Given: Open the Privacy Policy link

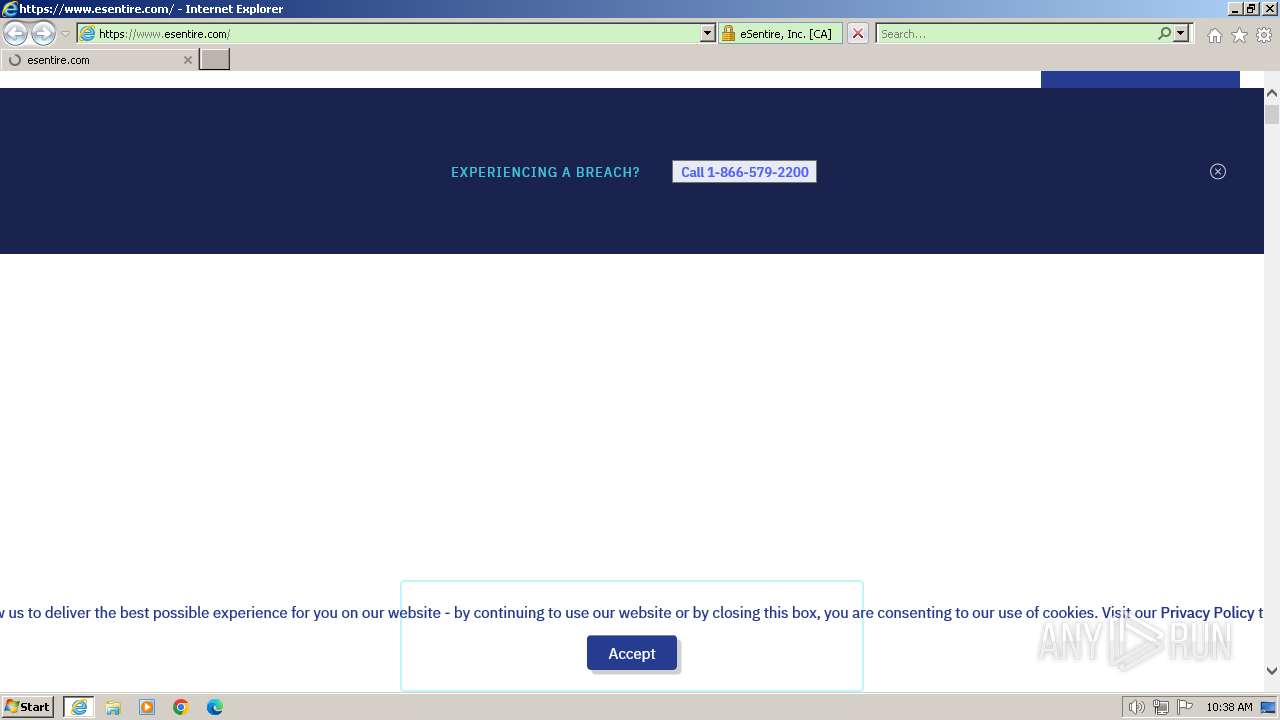Looking at the screenshot, I should pos(1207,613).
